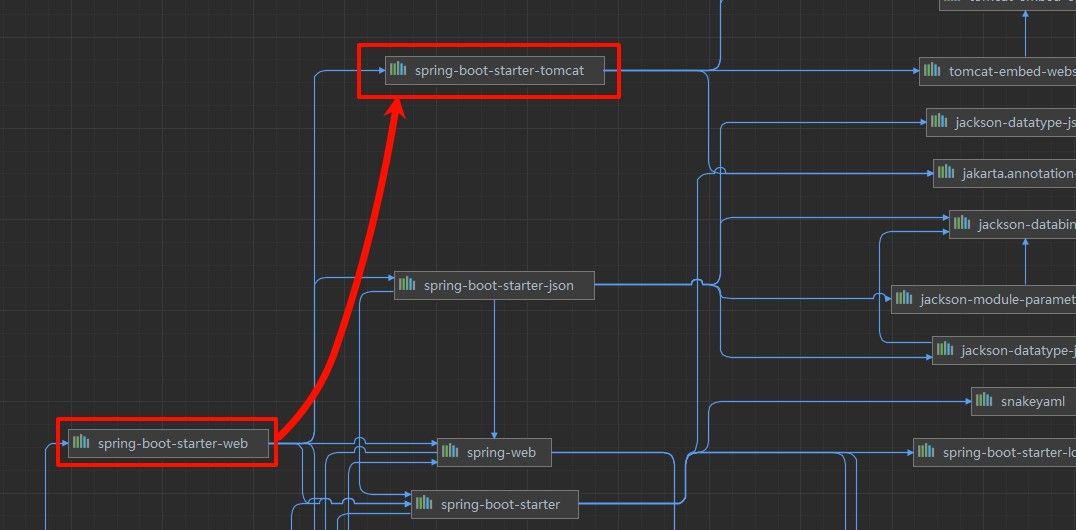Select the jackson-datatype node just above jakarta.annotation
Viewport: 1076px width, 530px height.
coord(1013,123)
